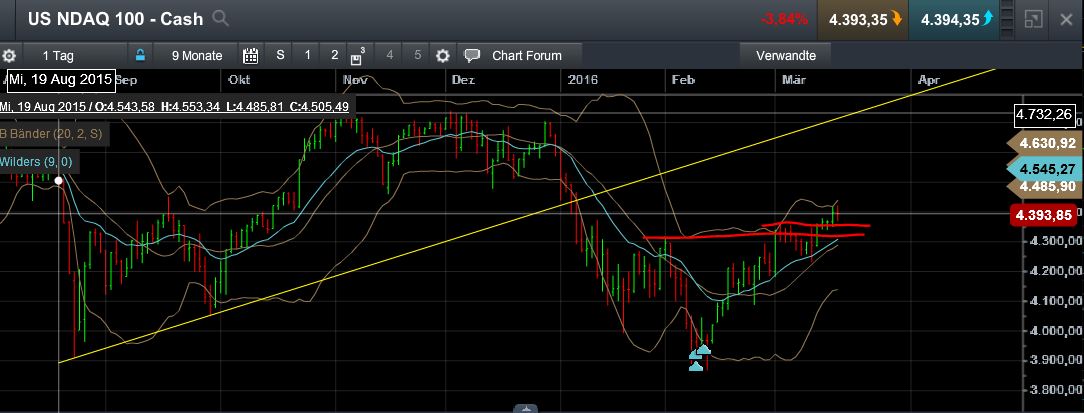Click the US NDAQ 100 - Cash title
Screen dimensions: 1084x413
point(115,19)
